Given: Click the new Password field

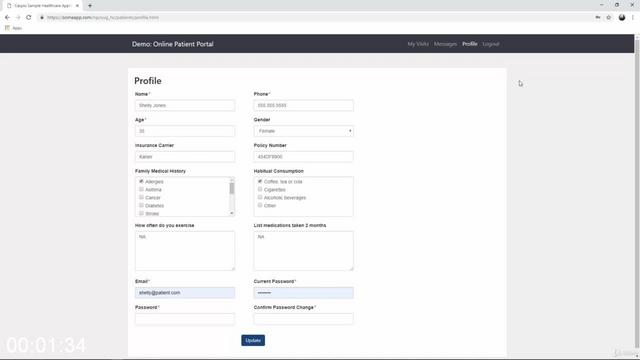Looking at the screenshot, I should click(185, 319).
